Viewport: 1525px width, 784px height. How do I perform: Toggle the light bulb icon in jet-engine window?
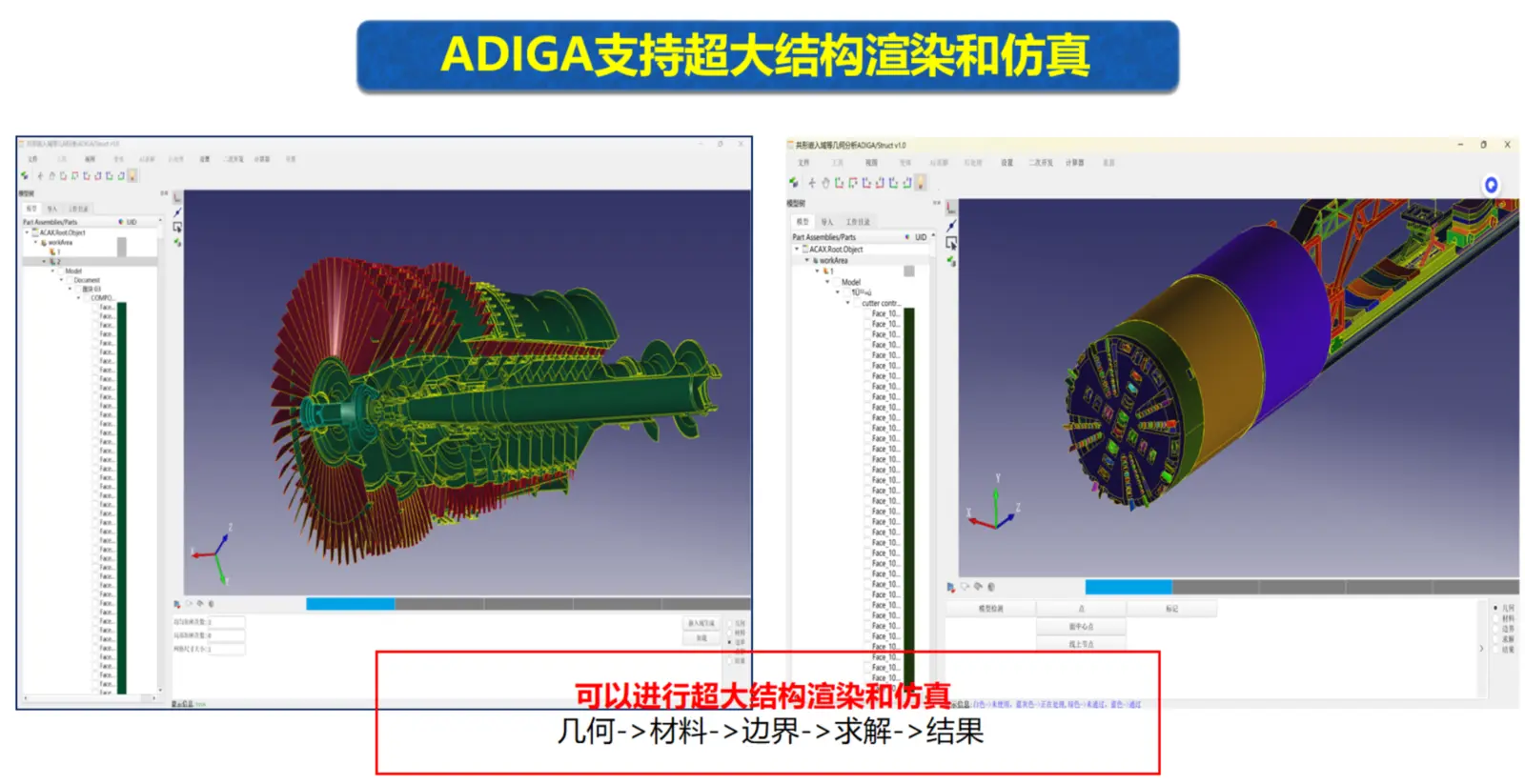(x=132, y=175)
